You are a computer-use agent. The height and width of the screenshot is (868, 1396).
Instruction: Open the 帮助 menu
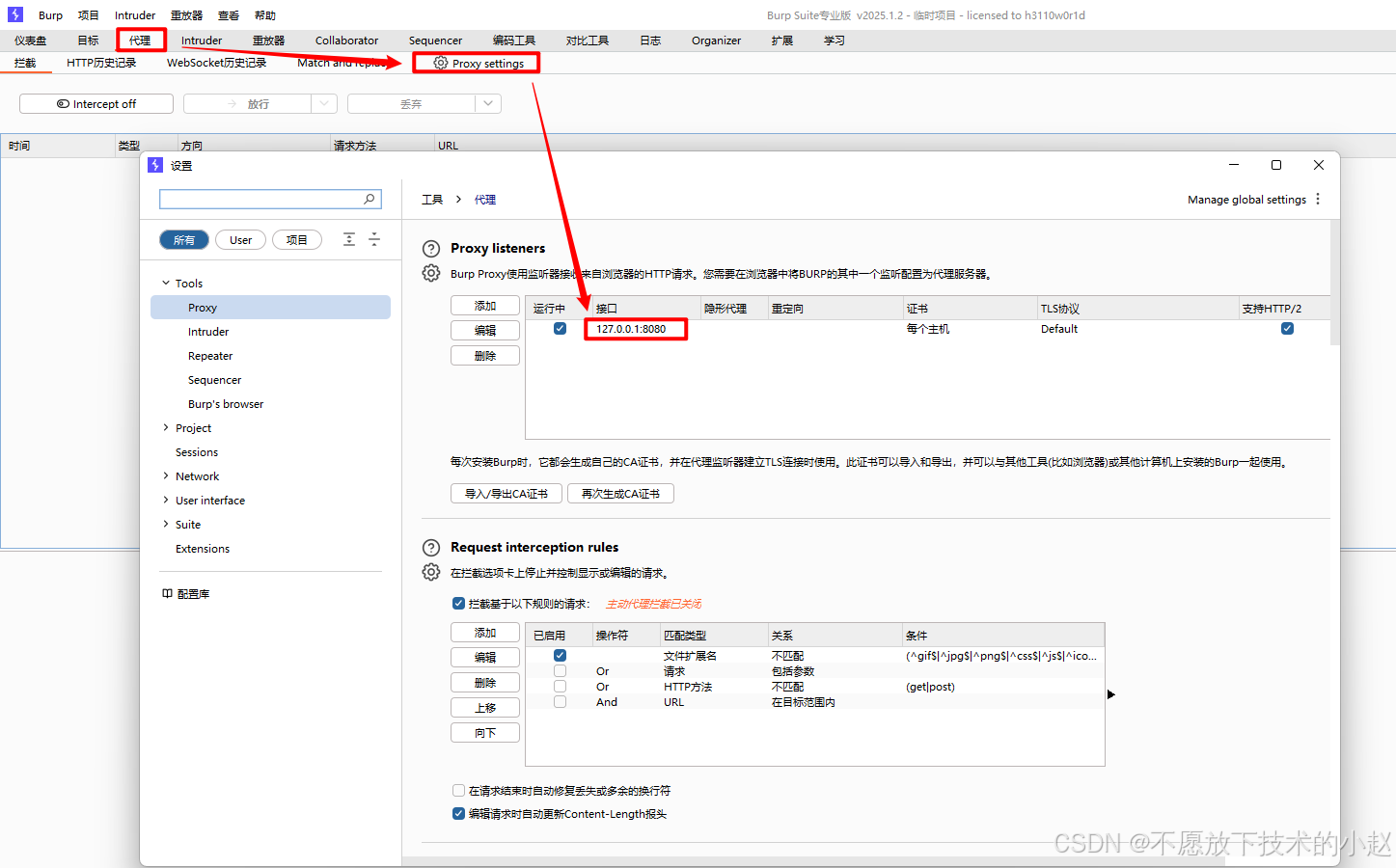[x=265, y=15]
